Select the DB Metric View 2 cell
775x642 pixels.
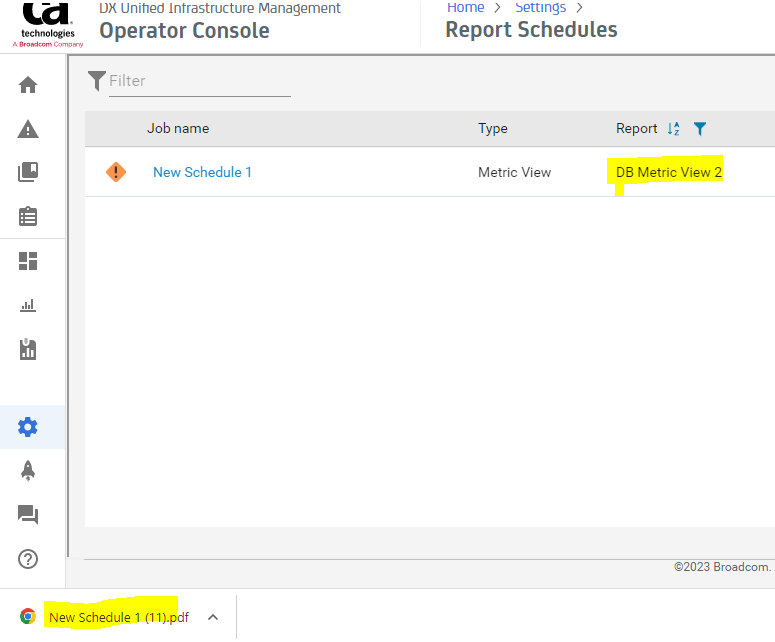tap(669, 172)
